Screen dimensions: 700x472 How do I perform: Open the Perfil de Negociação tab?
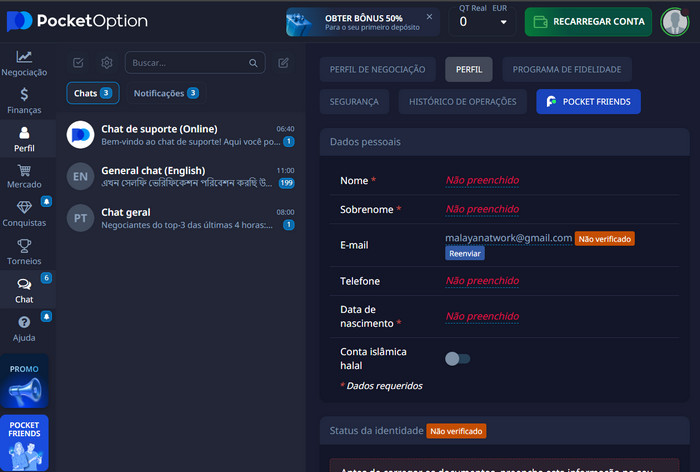378,69
